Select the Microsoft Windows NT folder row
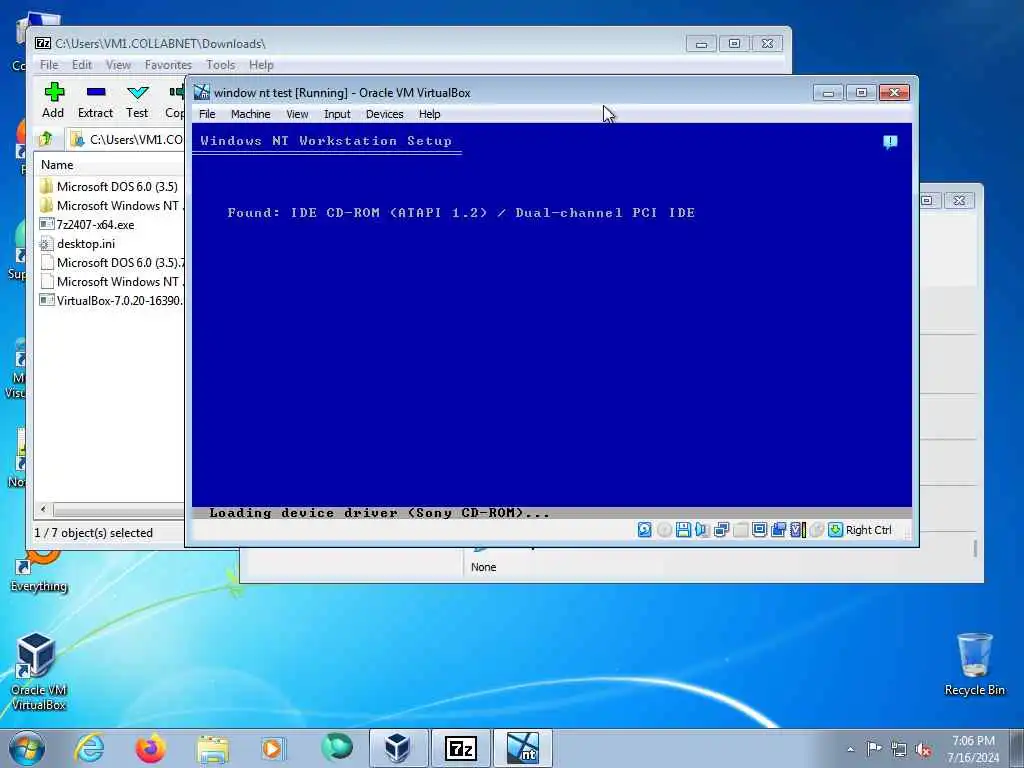This screenshot has height=768, width=1024. [111, 206]
